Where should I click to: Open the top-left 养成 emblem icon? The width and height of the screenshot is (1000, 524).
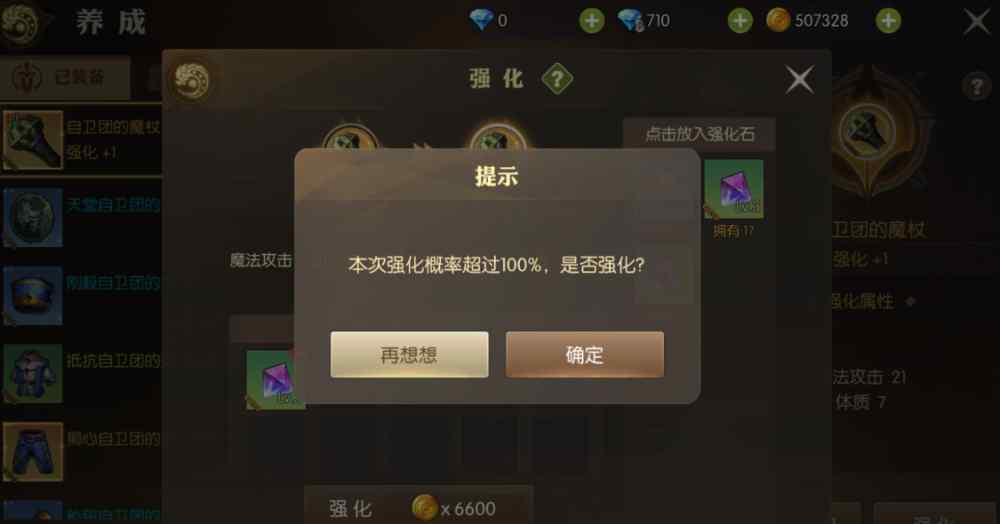(19, 24)
